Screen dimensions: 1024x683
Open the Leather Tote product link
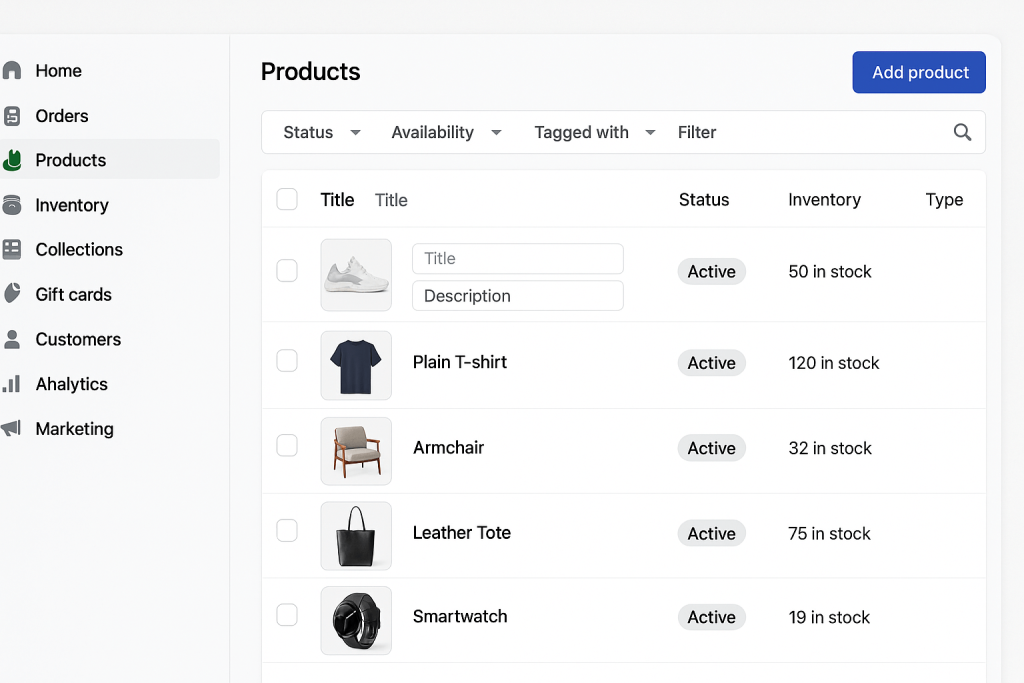pyautogui.click(x=461, y=533)
